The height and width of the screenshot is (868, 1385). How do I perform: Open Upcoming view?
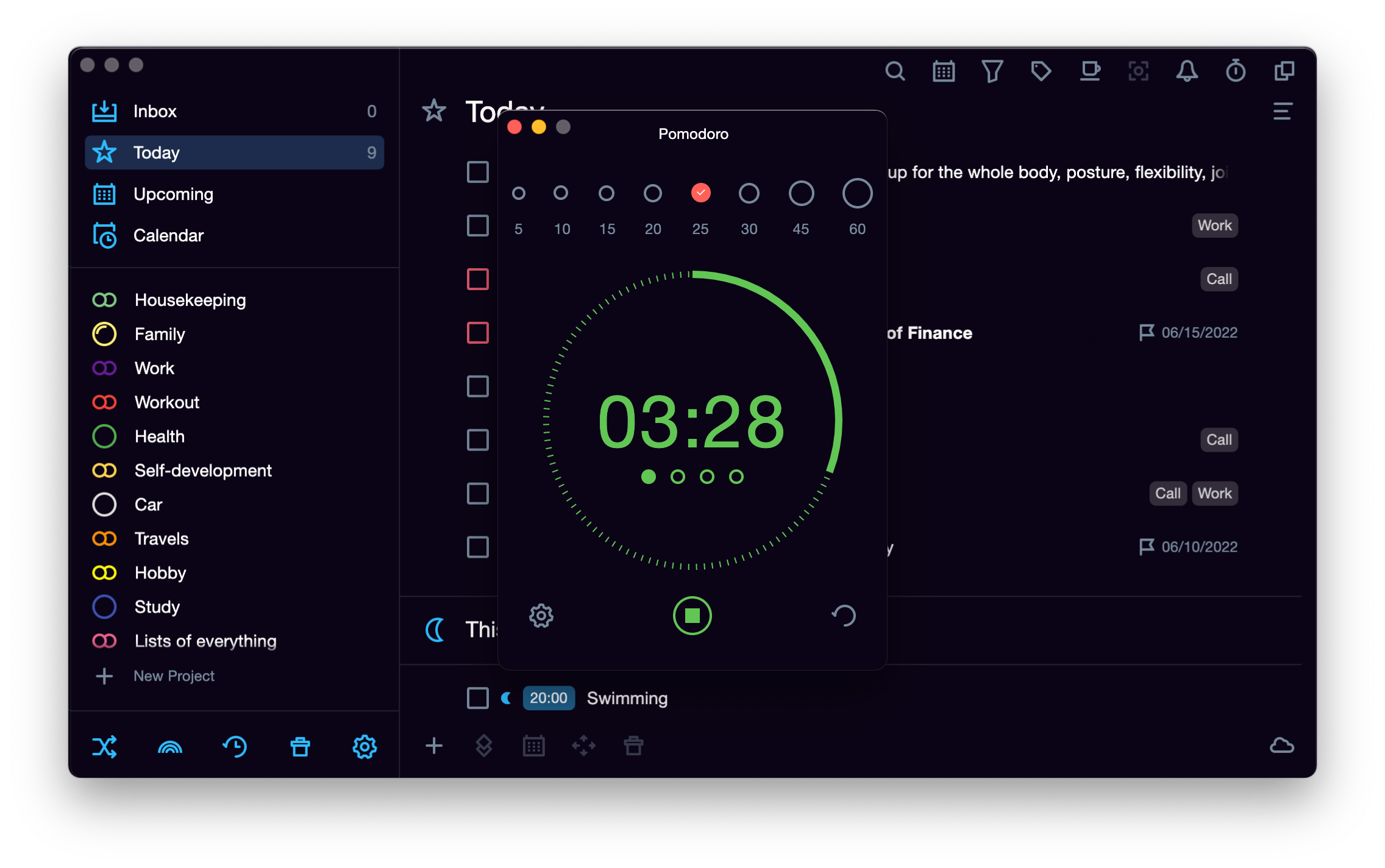235,194
